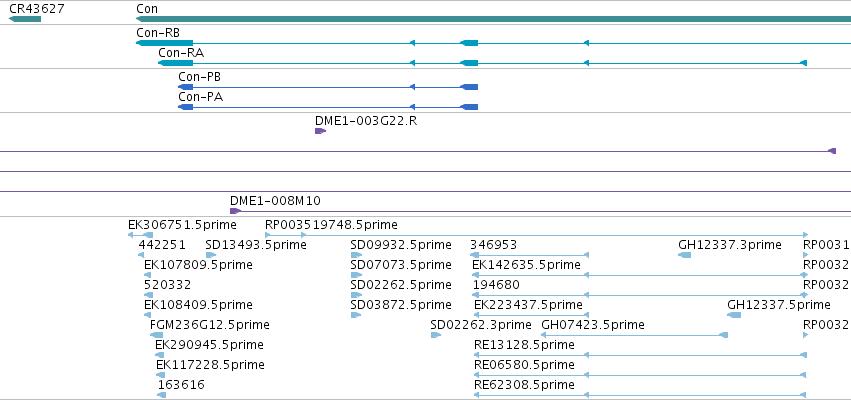Screen dimensions: 851x400
Task: Select RE06580.5prime EST label
Action: (x=524, y=365)
